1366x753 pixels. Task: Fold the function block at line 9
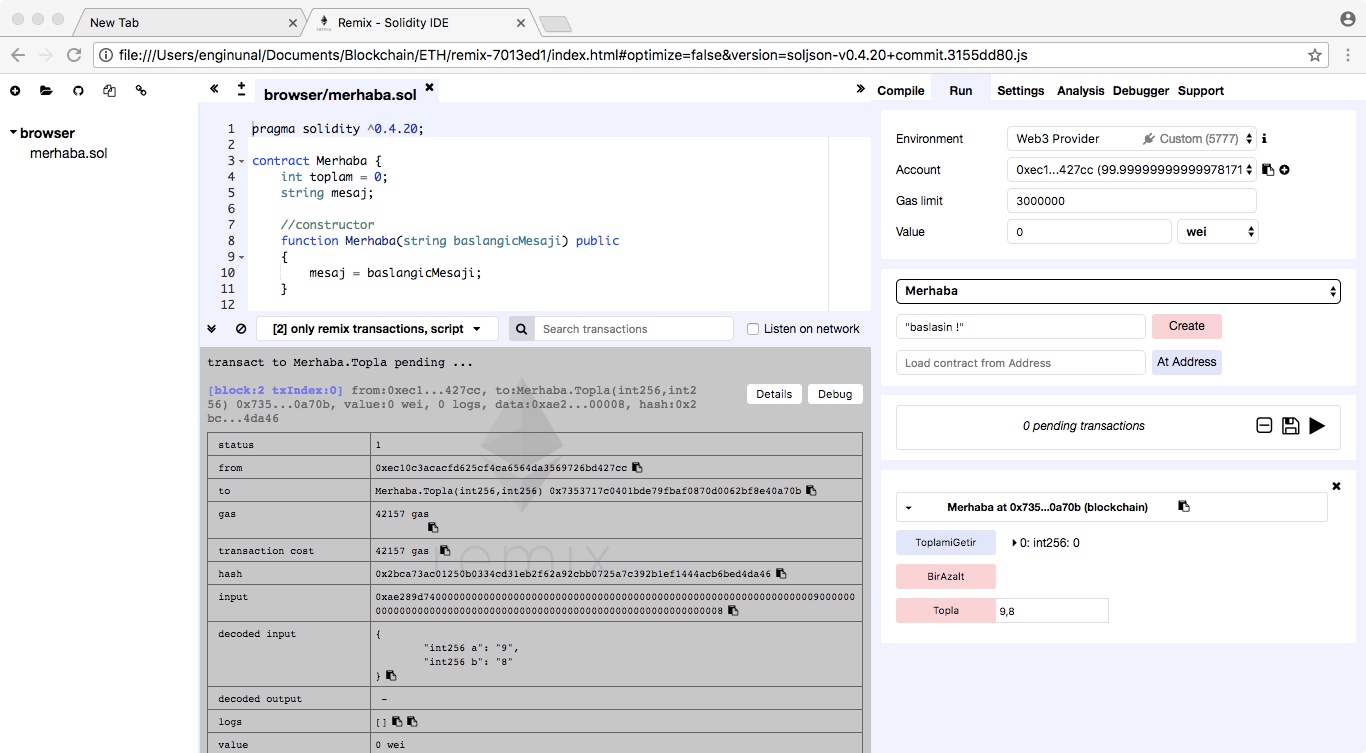(x=242, y=257)
